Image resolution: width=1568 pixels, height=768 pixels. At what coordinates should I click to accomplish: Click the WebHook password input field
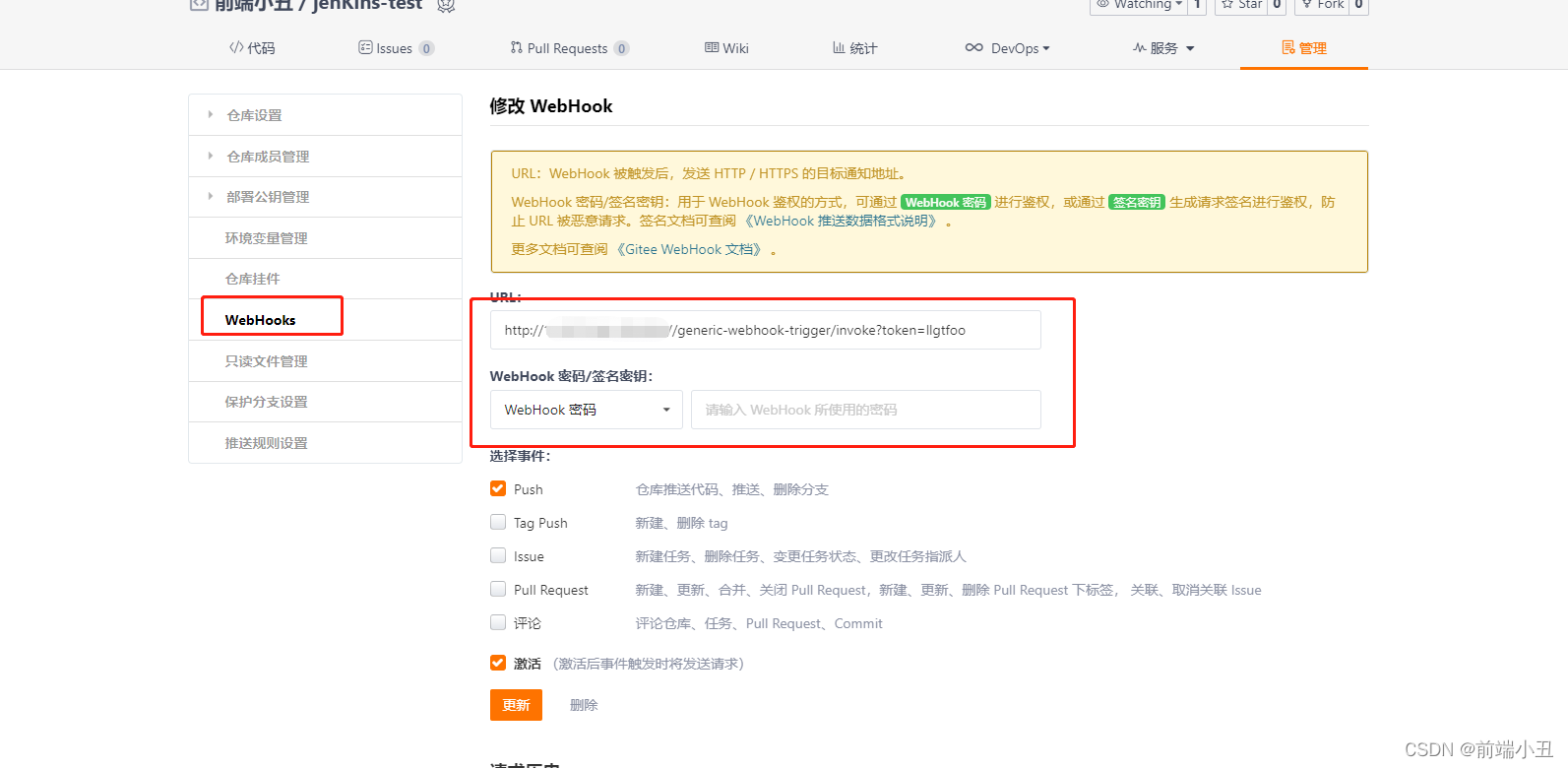(x=865, y=410)
